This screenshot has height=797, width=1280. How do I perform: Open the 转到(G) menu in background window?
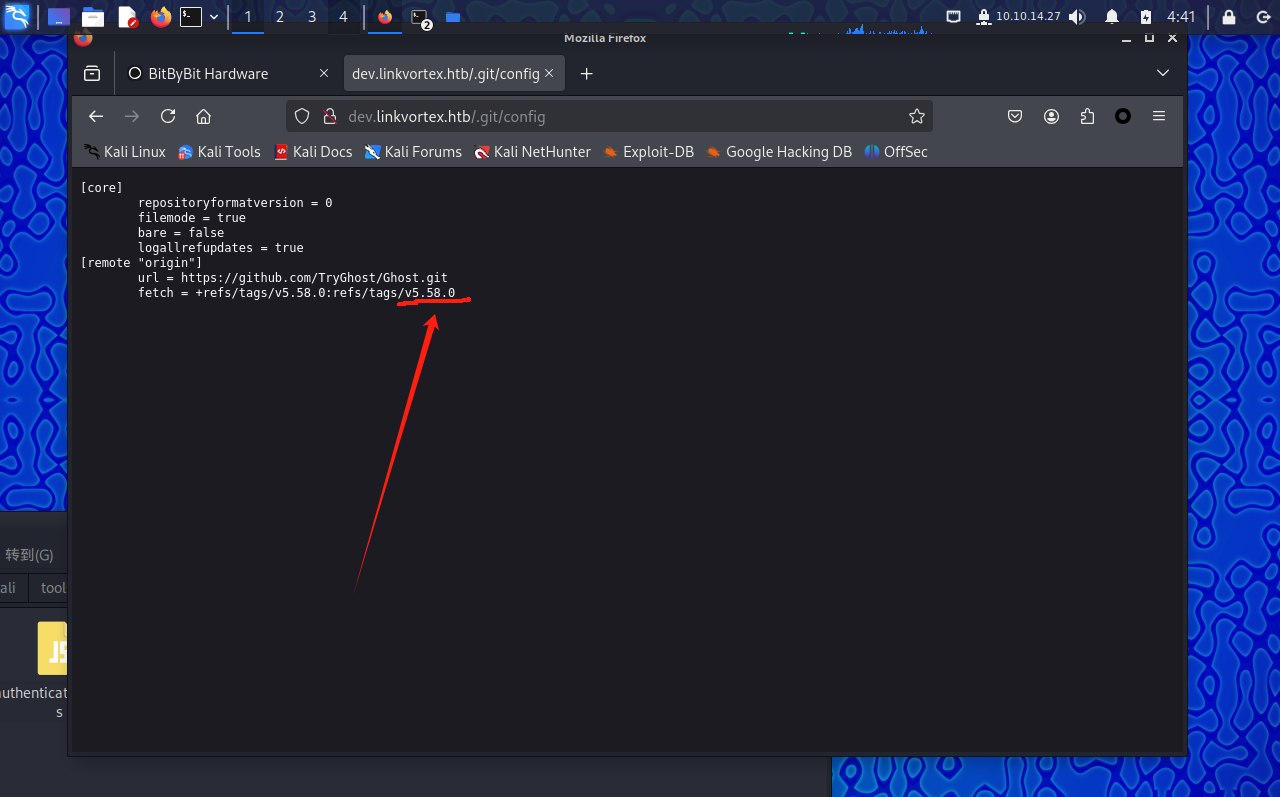(29, 555)
